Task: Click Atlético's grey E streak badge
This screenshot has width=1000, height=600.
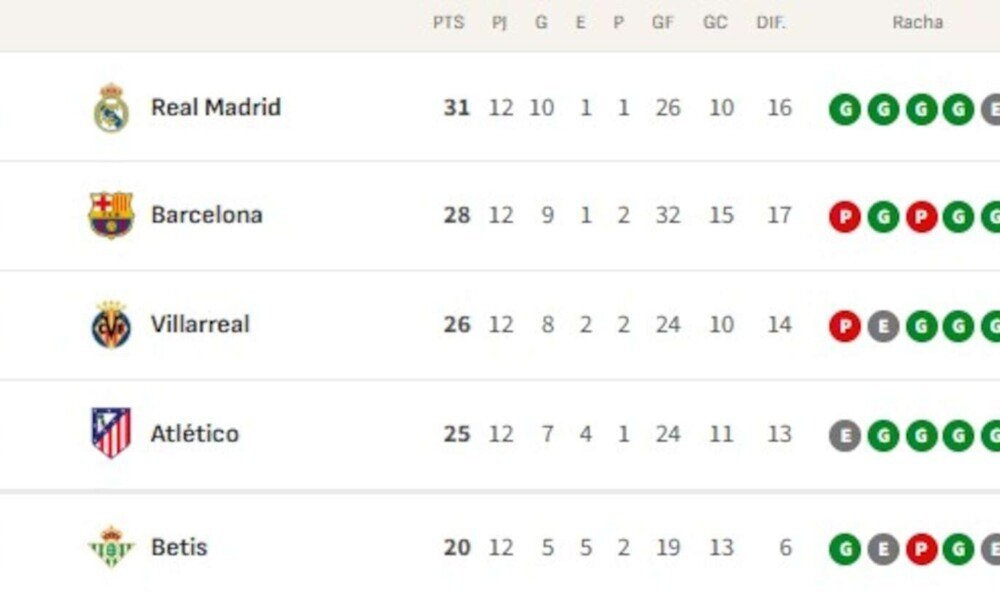Action: 845,434
